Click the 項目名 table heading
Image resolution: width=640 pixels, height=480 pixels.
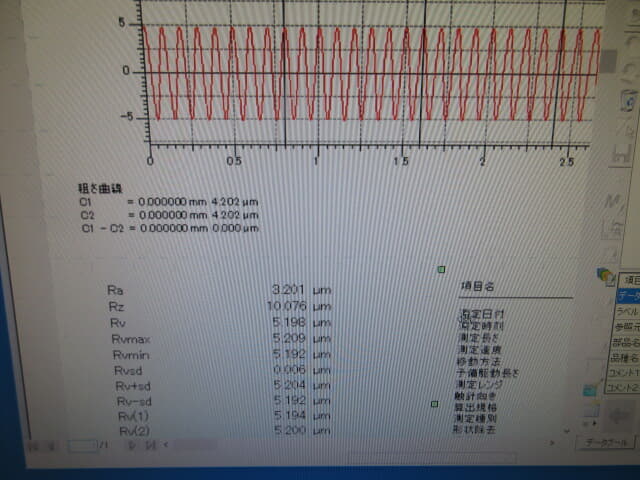[x=478, y=286]
